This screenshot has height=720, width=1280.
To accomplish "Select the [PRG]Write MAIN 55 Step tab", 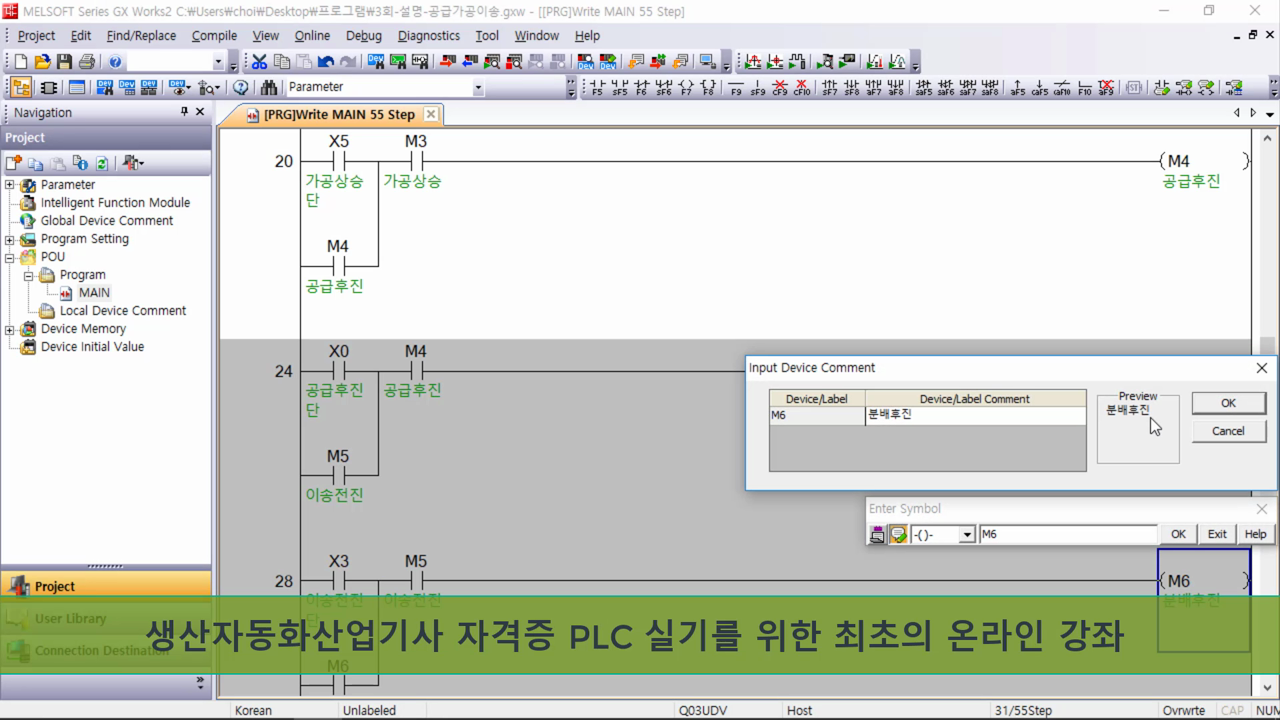I will (339, 115).
